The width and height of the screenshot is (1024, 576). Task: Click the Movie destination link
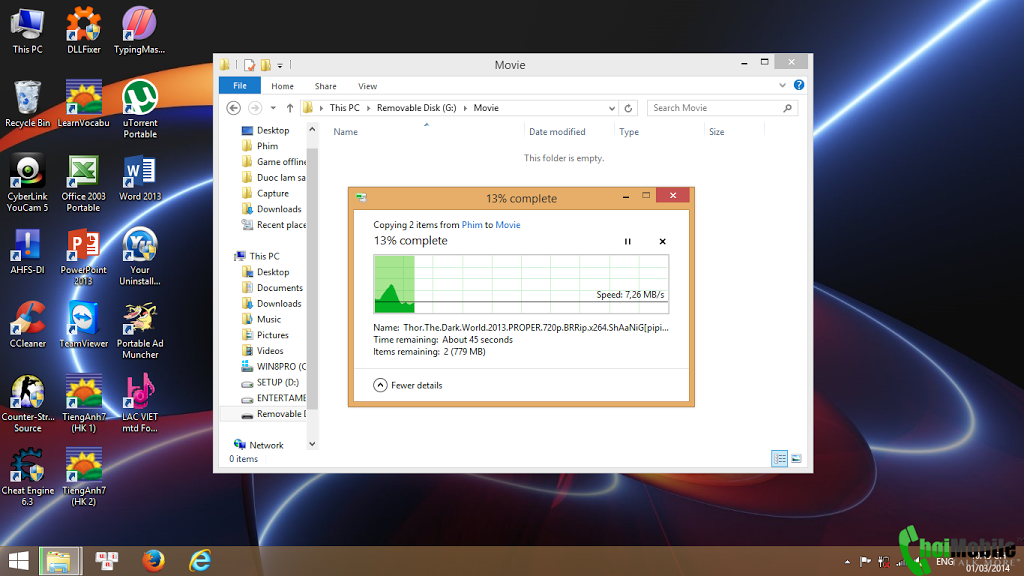(508, 225)
